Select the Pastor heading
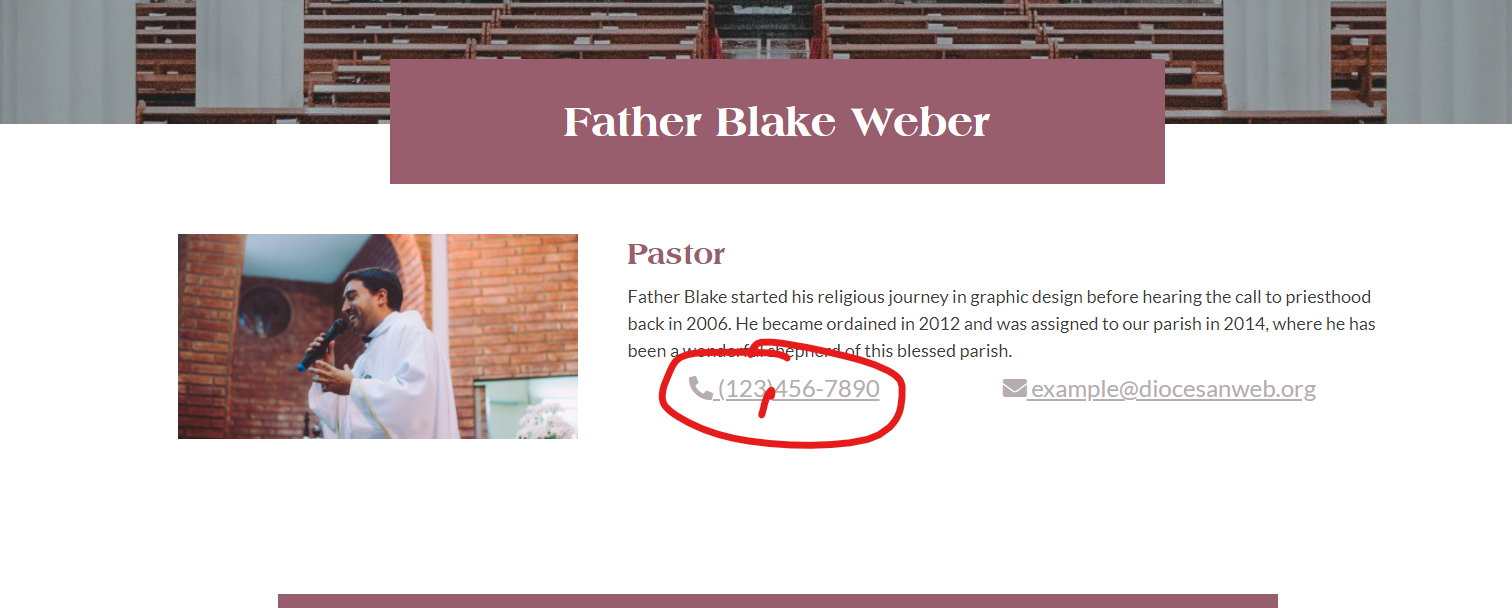The image size is (1512, 608). point(676,254)
